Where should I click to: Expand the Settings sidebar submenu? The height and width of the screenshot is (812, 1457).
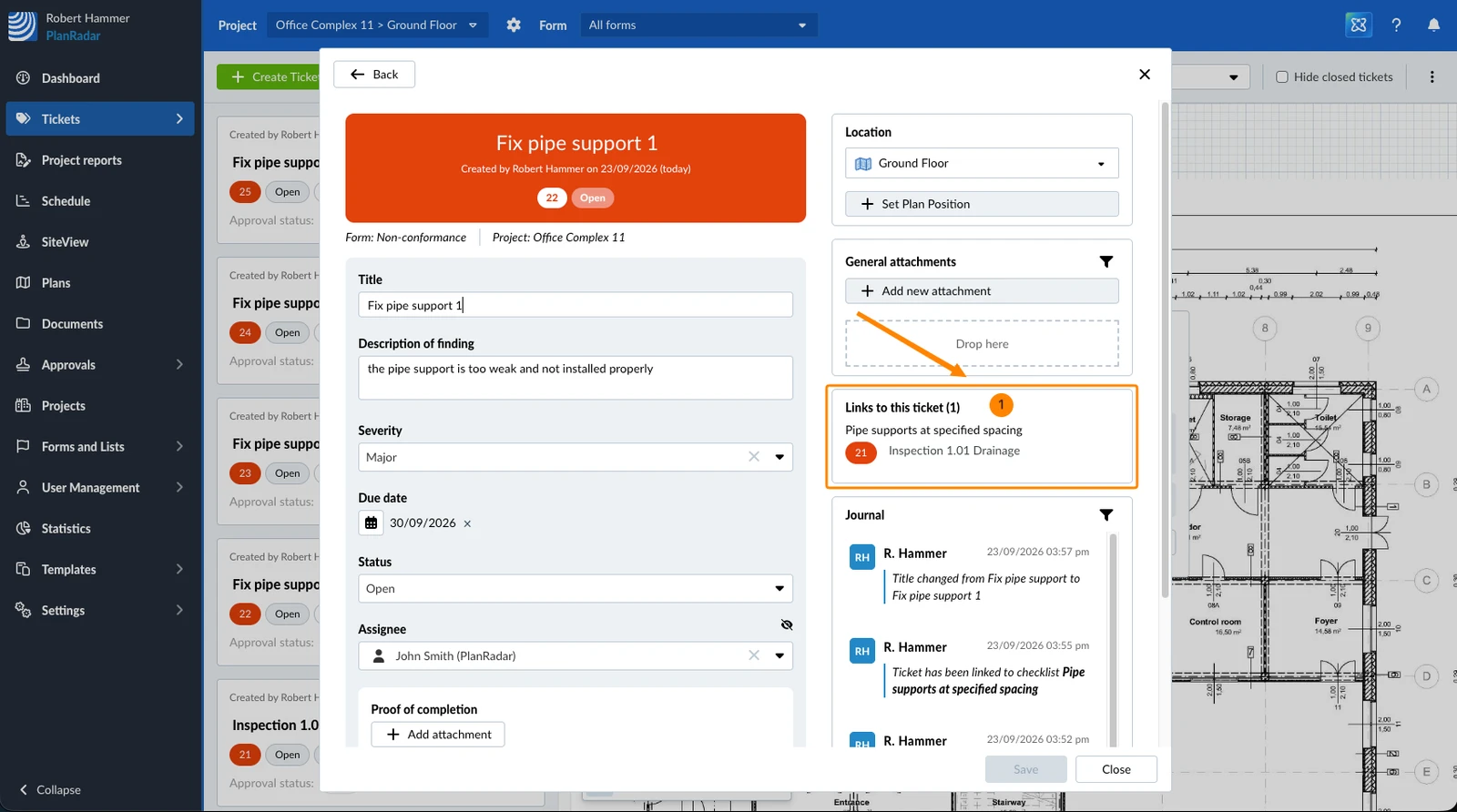[179, 611]
